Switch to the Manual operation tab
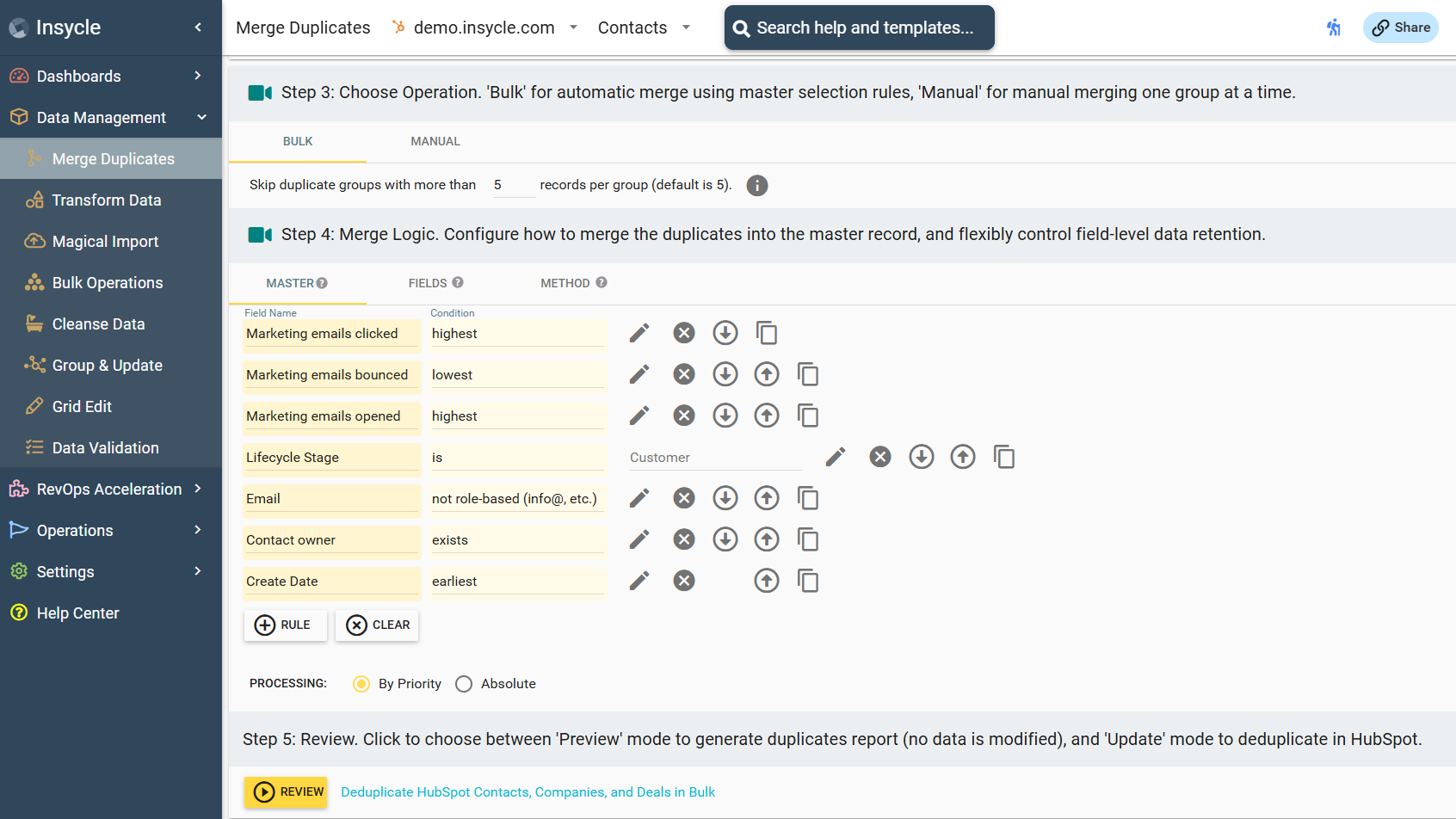This screenshot has height=819, width=1456. point(435,141)
